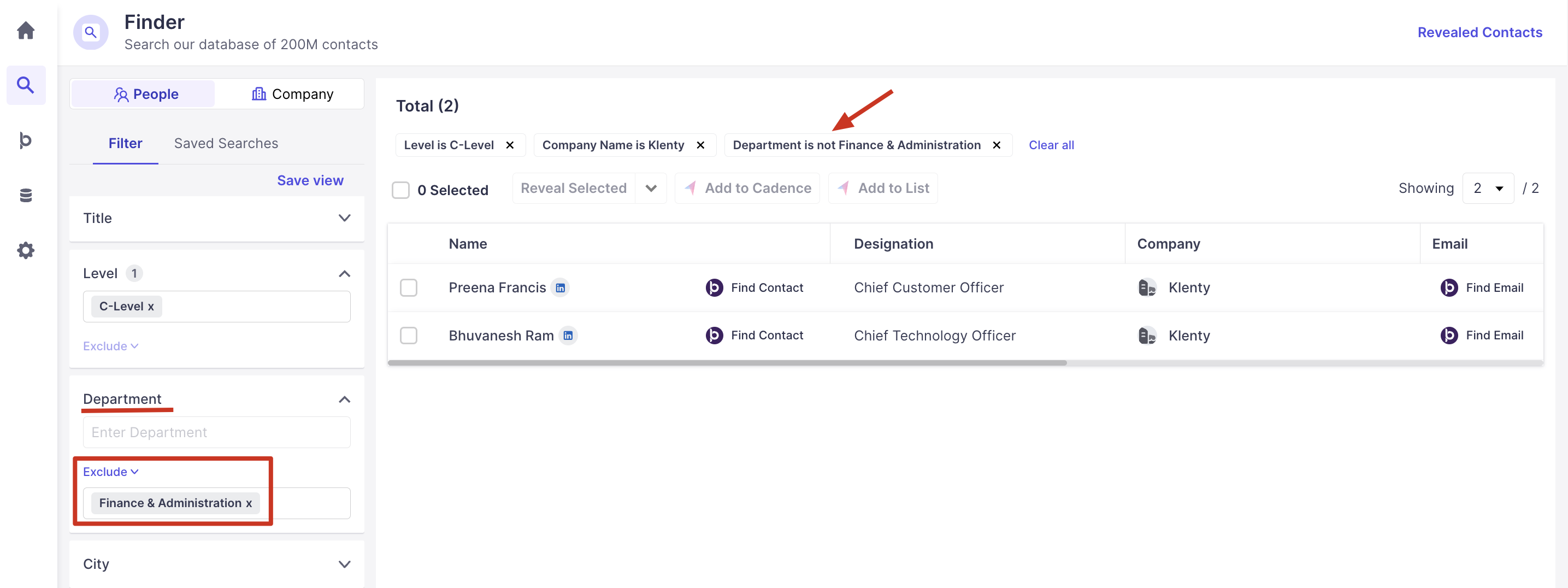Open the database stack icon in the sidebar
The height and width of the screenshot is (588, 1568).
(x=26, y=196)
